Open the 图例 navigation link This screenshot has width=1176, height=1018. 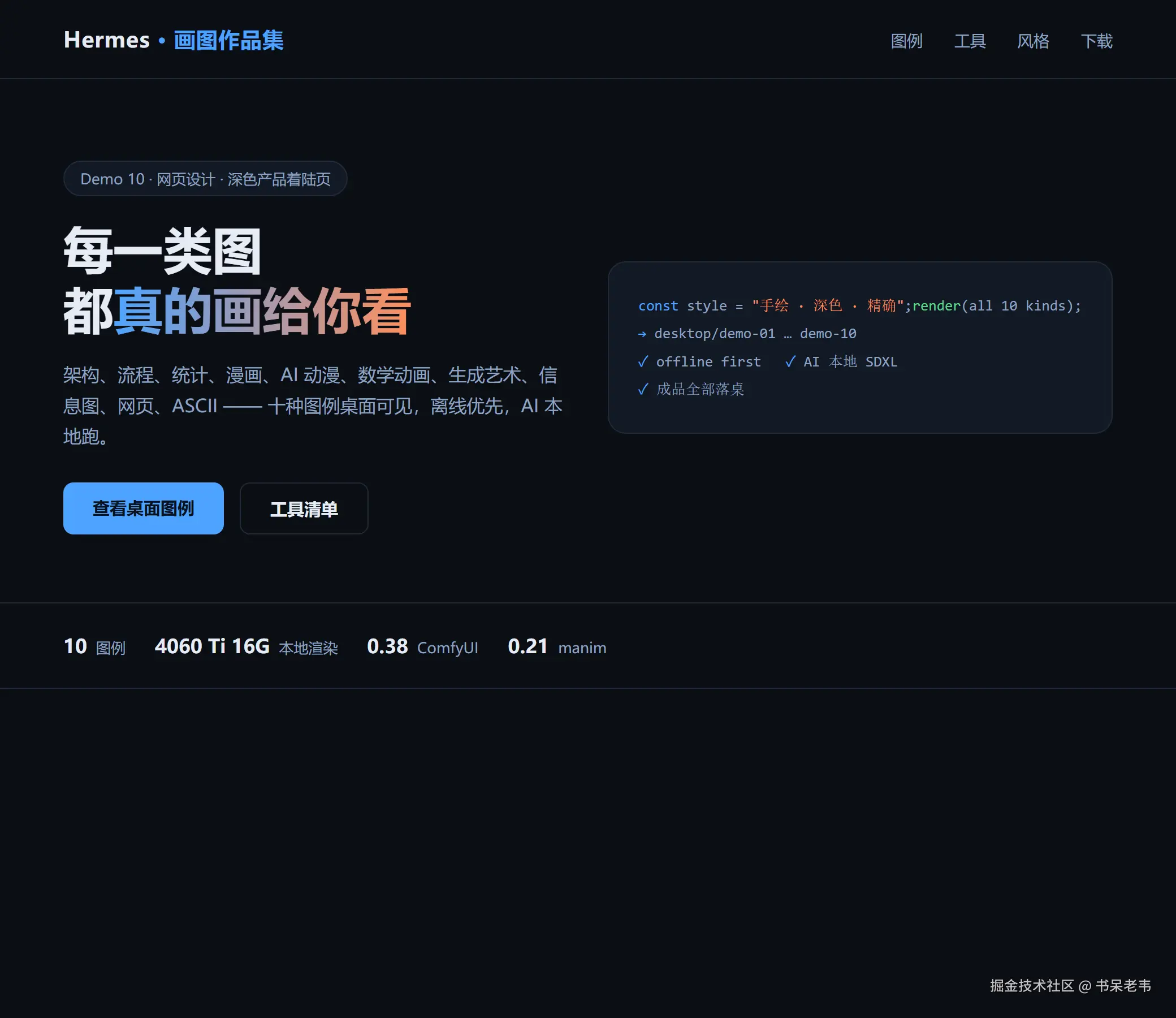[906, 41]
